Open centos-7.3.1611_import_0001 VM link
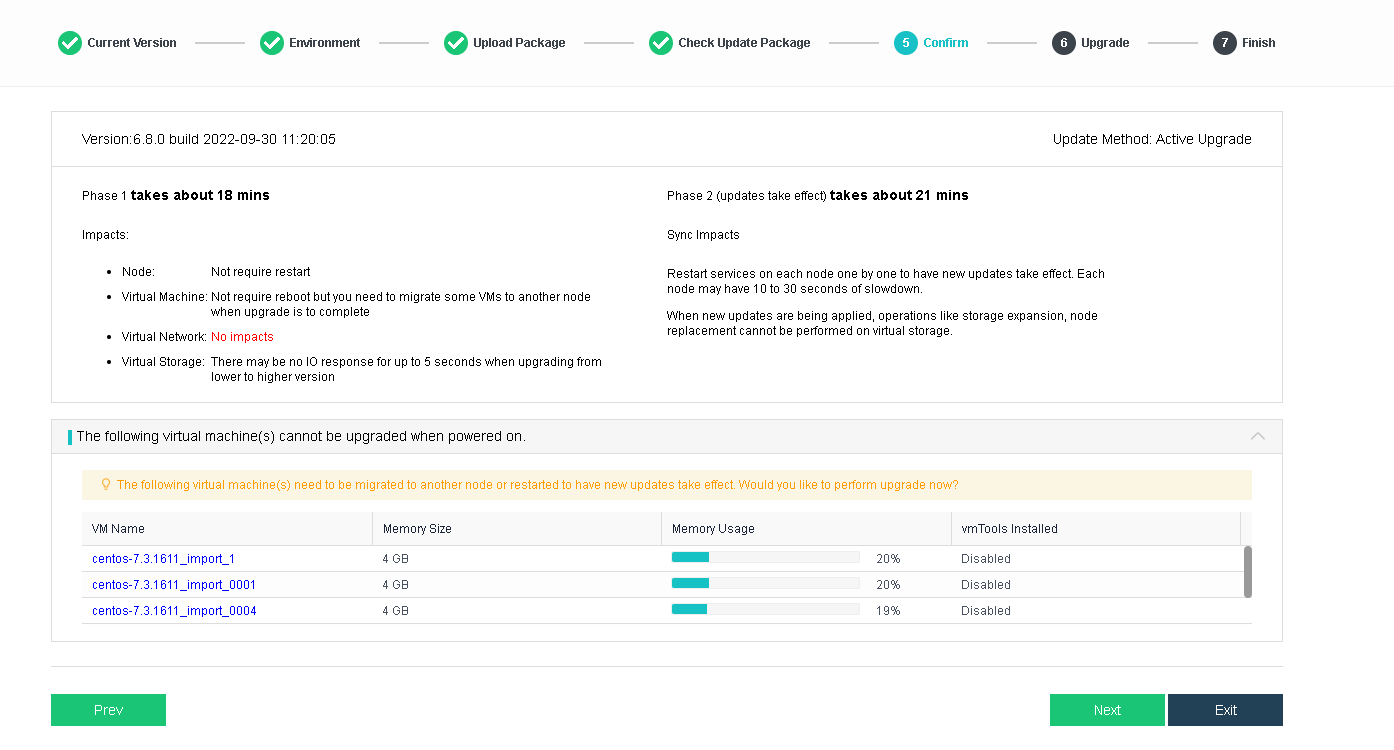This screenshot has width=1394, height=750. coord(174,585)
